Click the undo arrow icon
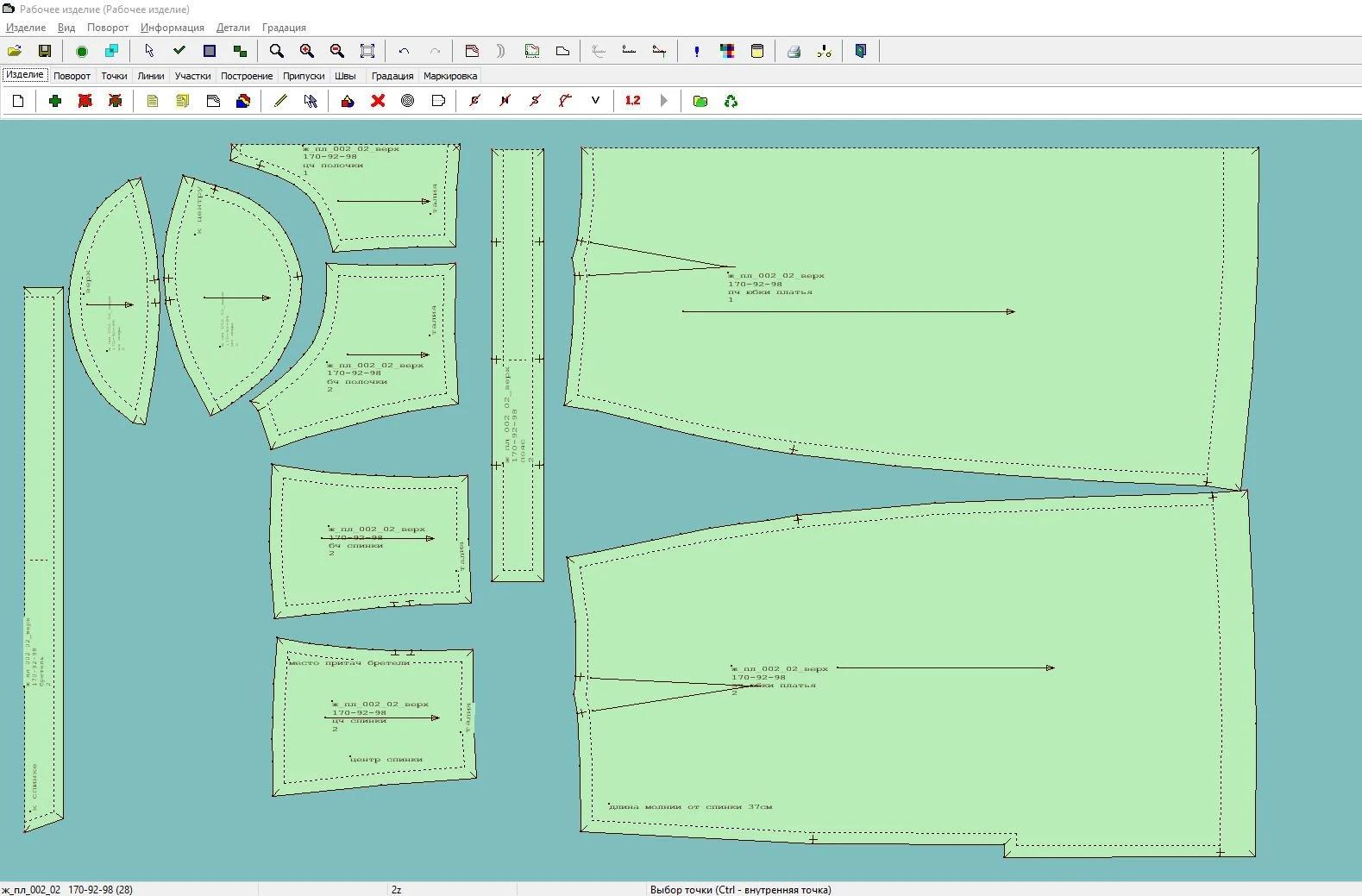 (x=404, y=51)
